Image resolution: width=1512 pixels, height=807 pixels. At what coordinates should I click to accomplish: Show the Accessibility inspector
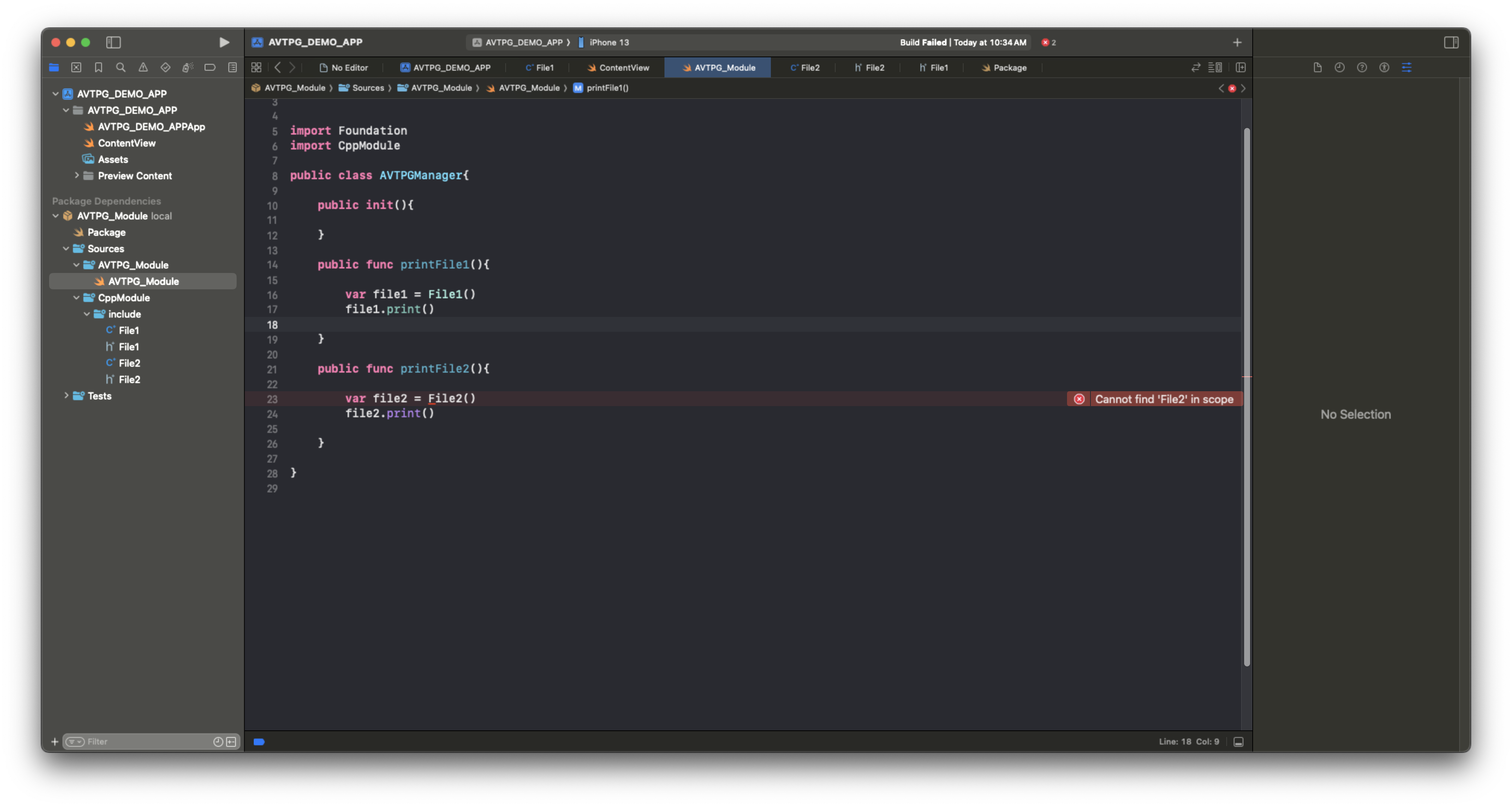[1384, 67]
